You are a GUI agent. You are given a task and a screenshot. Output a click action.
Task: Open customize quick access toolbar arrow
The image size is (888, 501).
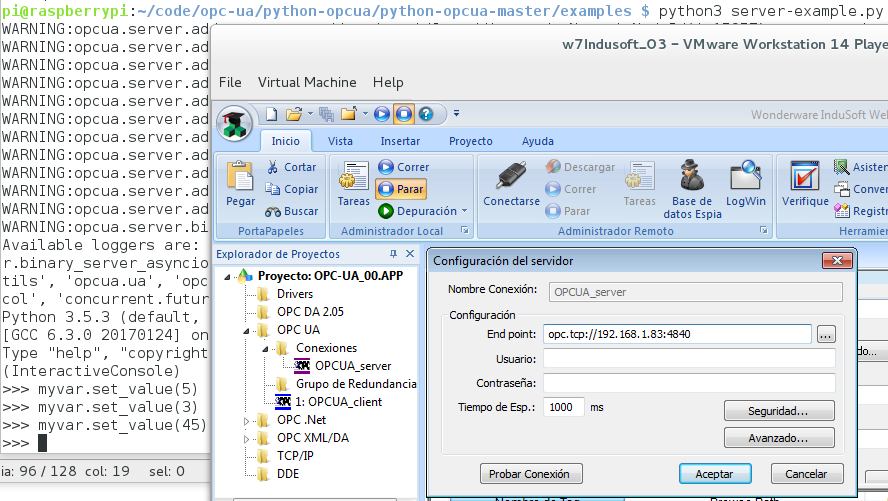coord(456,114)
